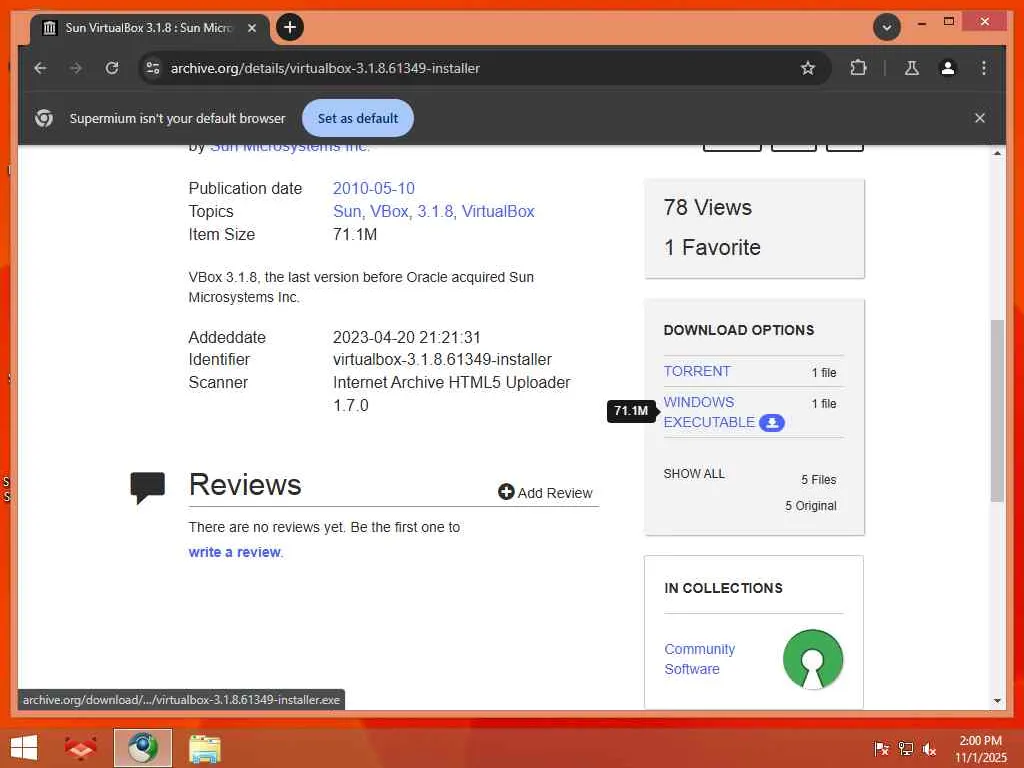
Task: Open the VirtualBox topic link
Action: [498, 212]
